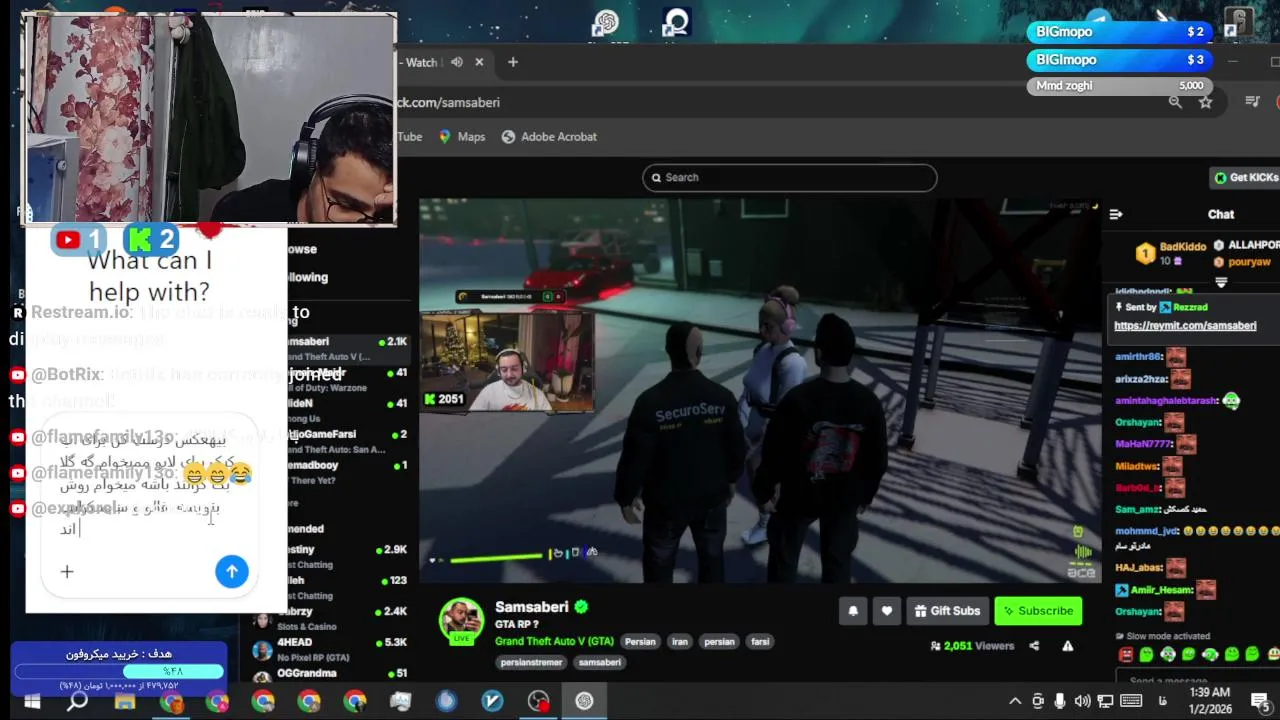The image size is (1280, 720).
Task: Click the Gift Subs button
Action: [x=947, y=611]
